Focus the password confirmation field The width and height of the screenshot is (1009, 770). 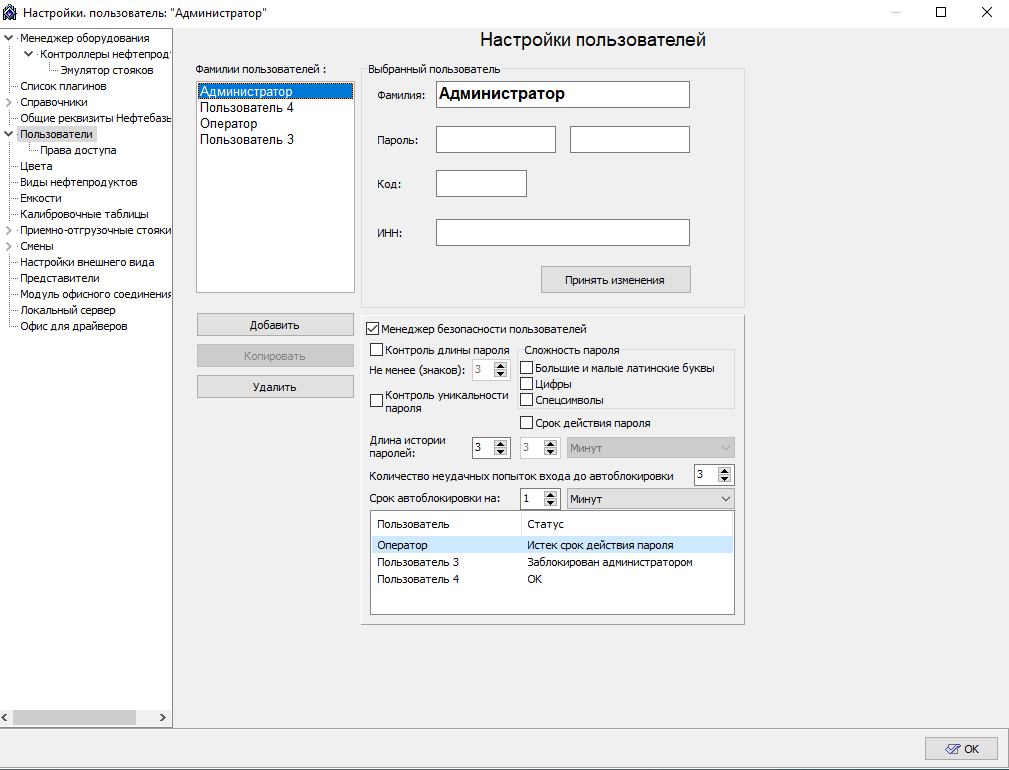coord(629,140)
